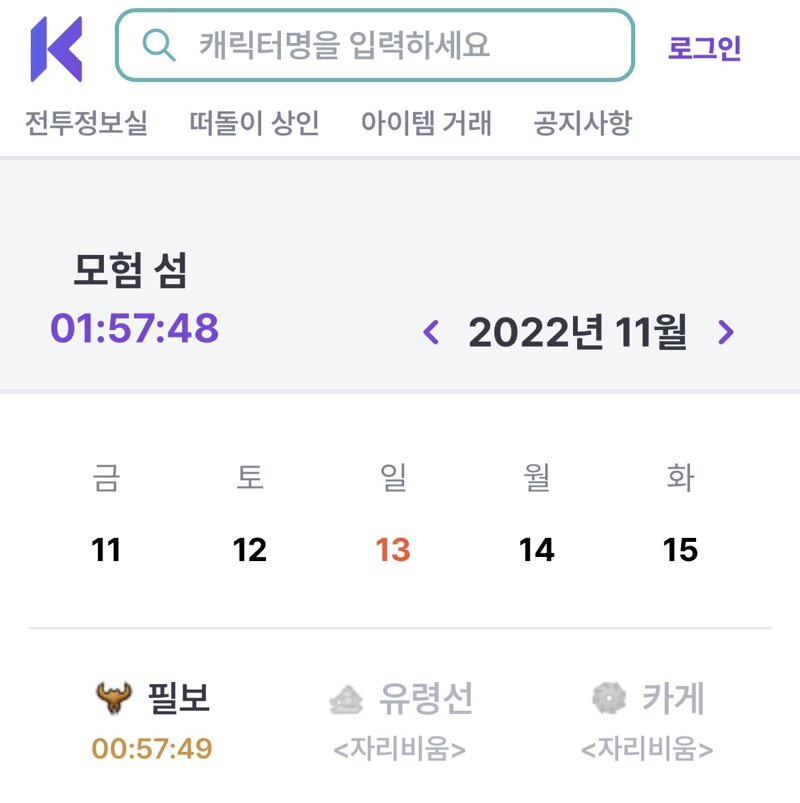The image size is (800, 803).
Task: Open the 떠돌이 상인 menu
Action: [254, 123]
